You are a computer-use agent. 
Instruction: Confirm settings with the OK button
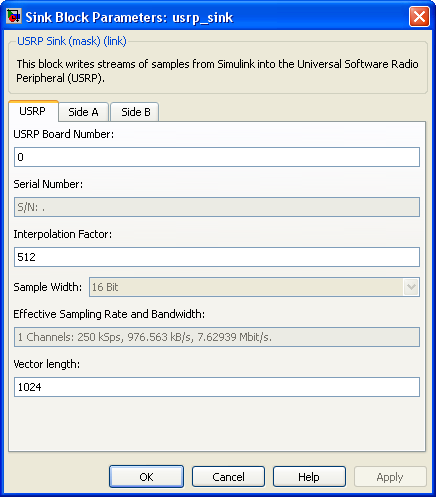point(146,477)
